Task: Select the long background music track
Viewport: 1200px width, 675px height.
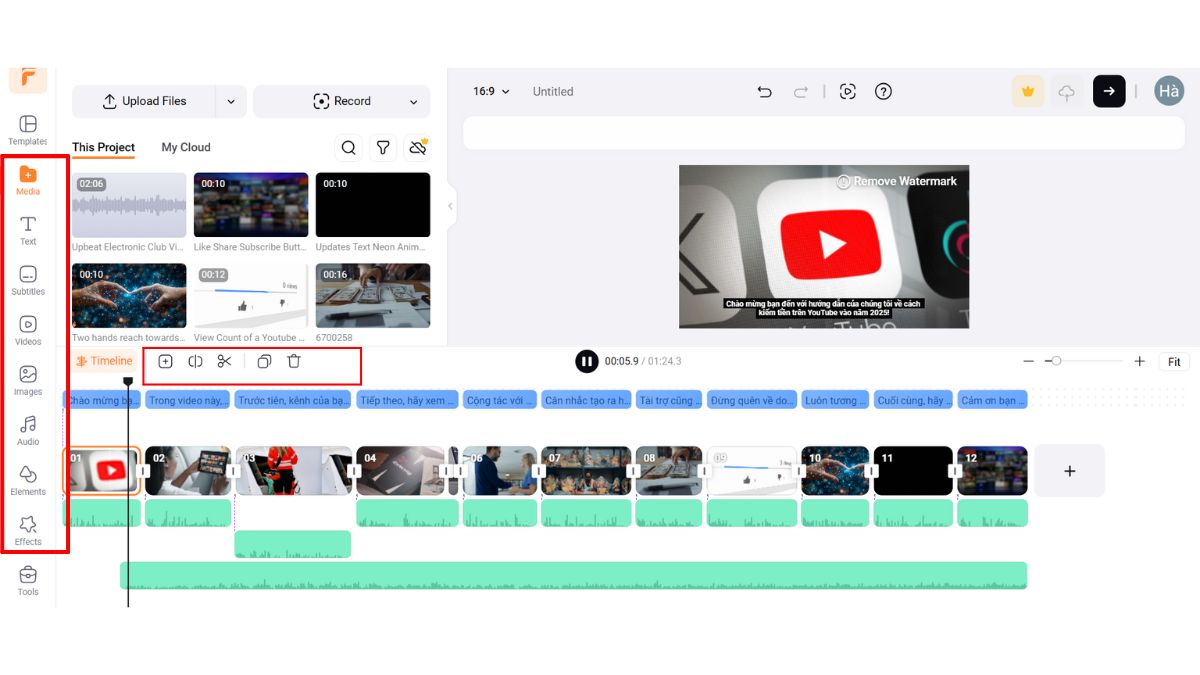Action: pyautogui.click(x=573, y=575)
